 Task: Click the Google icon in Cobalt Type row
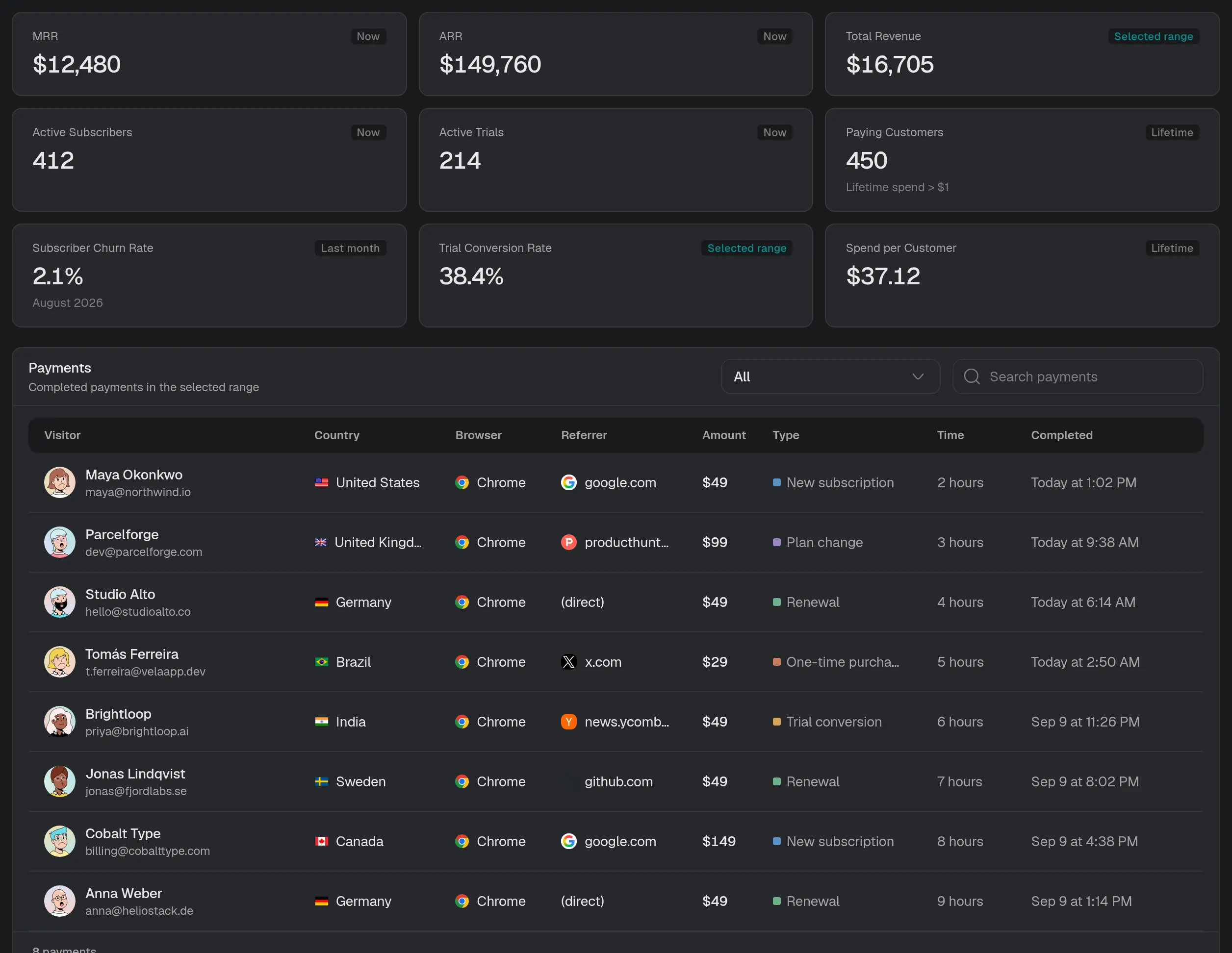pyautogui.click(x=568, y=841)
